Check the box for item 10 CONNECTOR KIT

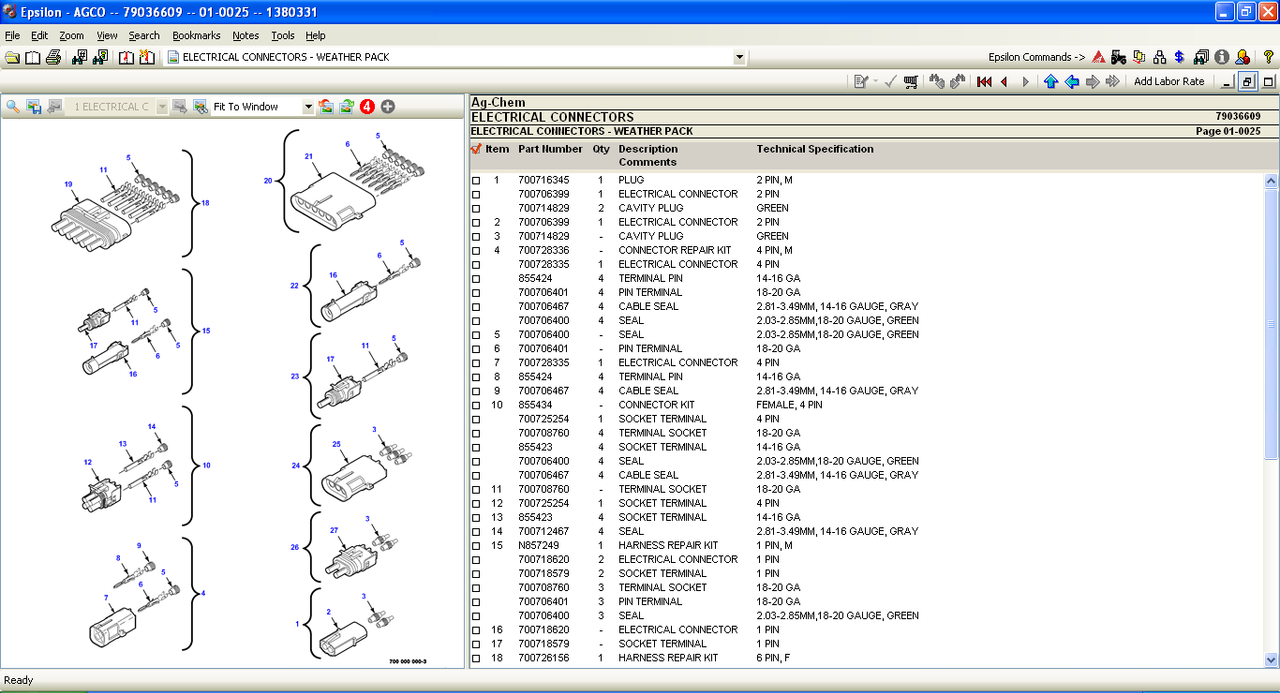pos(476,405)
